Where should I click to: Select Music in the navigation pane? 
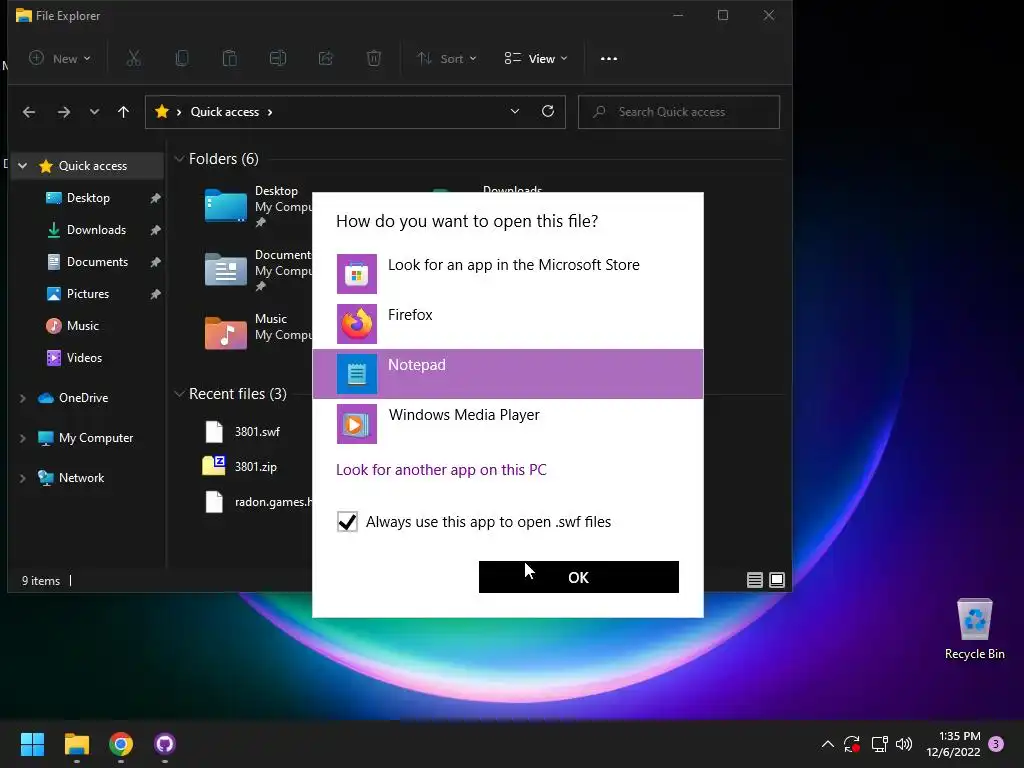click(82, 326)
